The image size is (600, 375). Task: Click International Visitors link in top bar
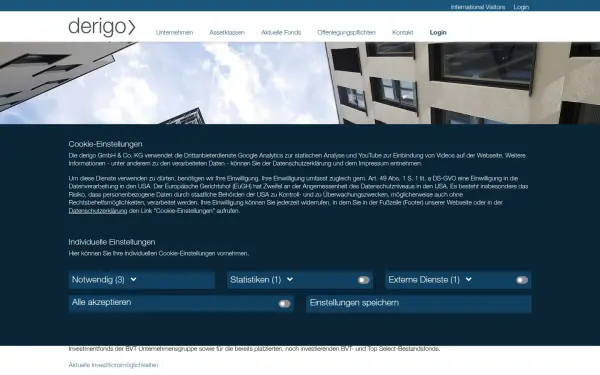478,7
